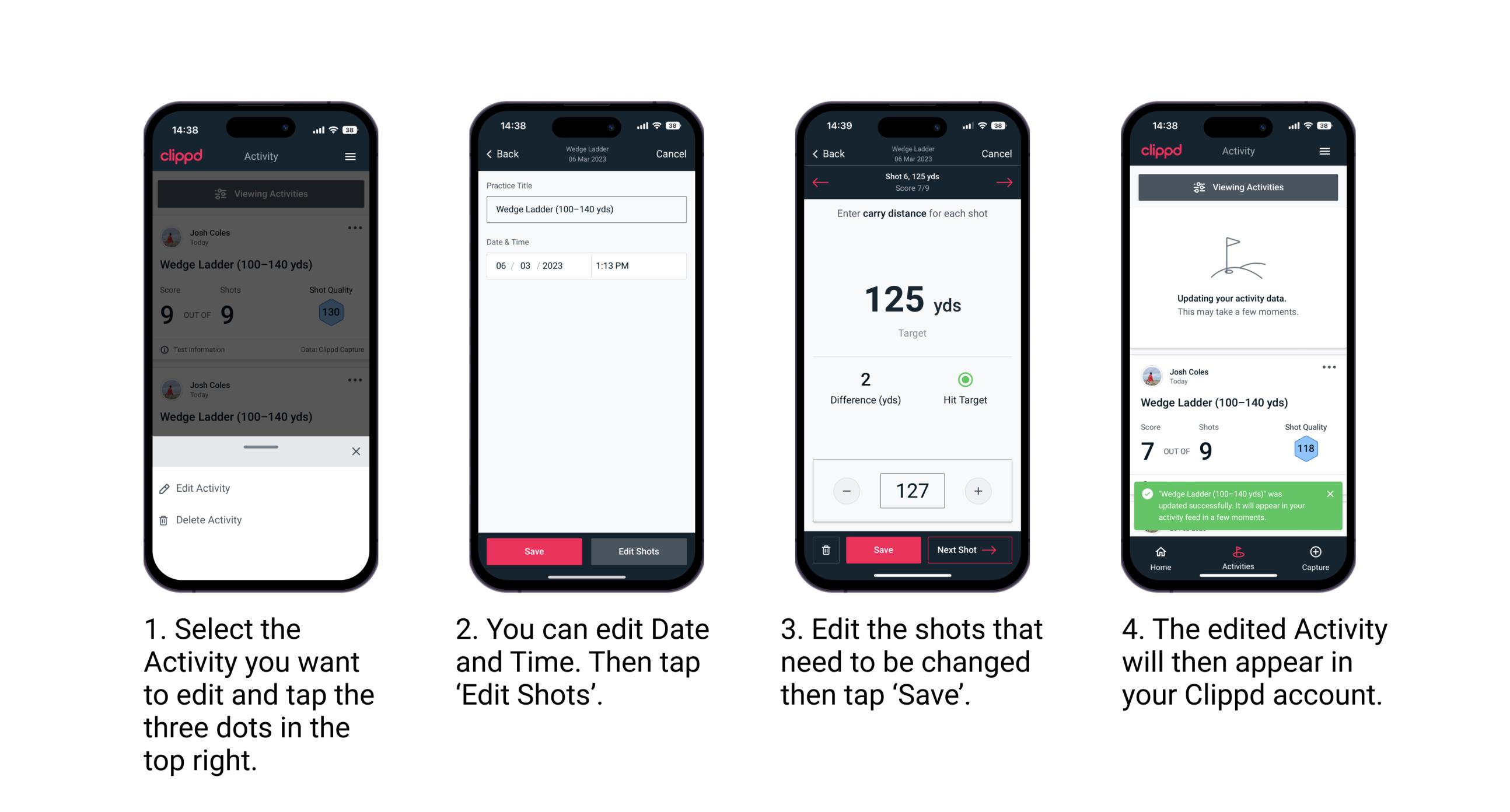Tap the Edit Activity menu option
Viewport: 1510px width, 812px height.
[x=205, y=489]
